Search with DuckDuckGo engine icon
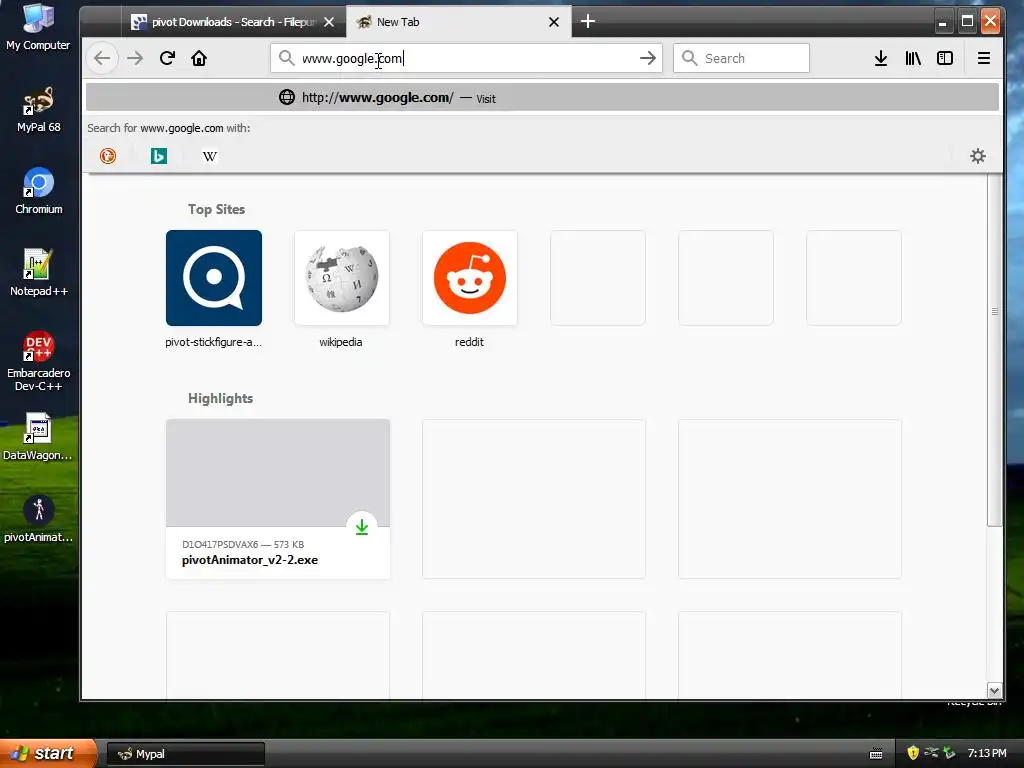Image resolution: width=1024 pixels, height=768 pixels. coord(108,156)
